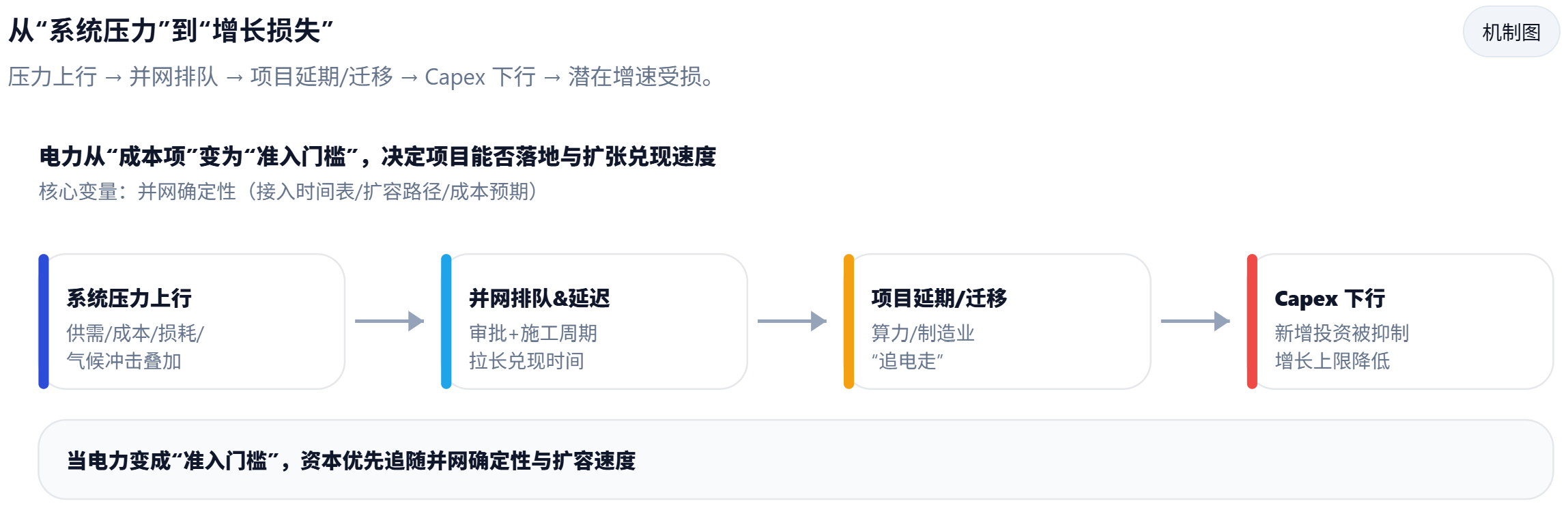Click the 新增投资被抑制 description text
This screenshot has width=1568, height=512.
pyautogui.click(x=1341, y=333)
